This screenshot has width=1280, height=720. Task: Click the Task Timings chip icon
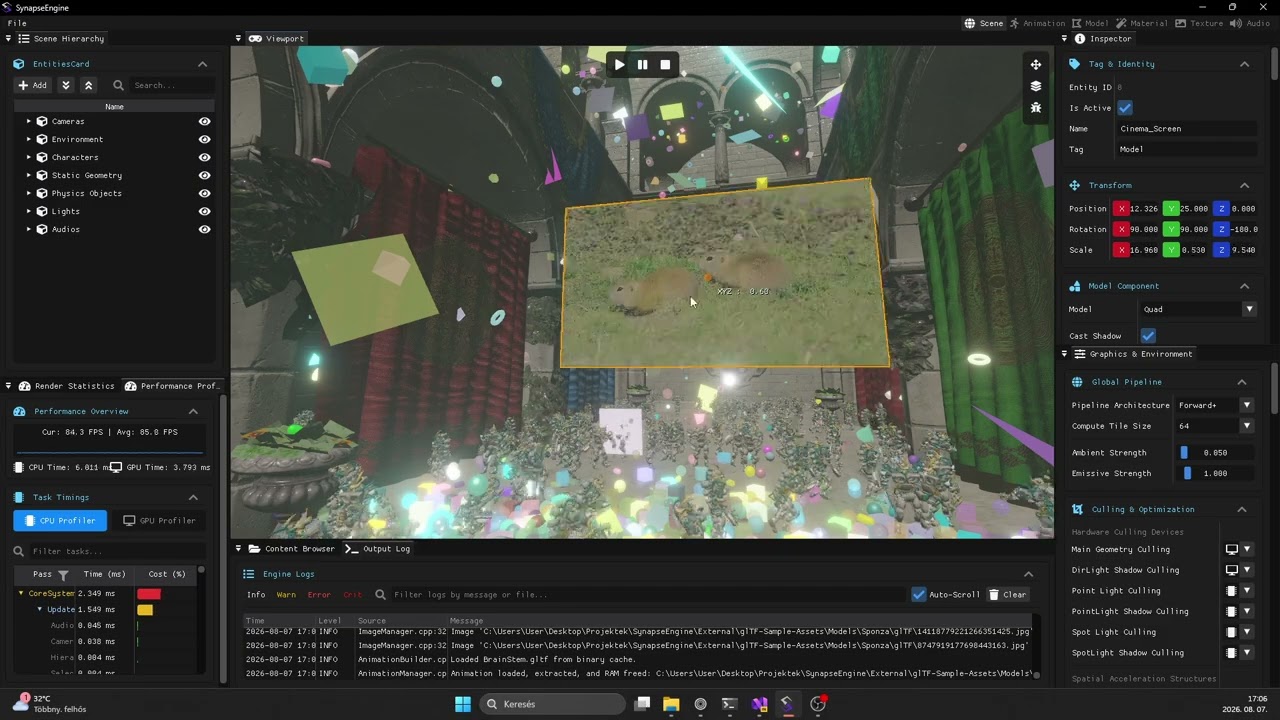(19, 497)
